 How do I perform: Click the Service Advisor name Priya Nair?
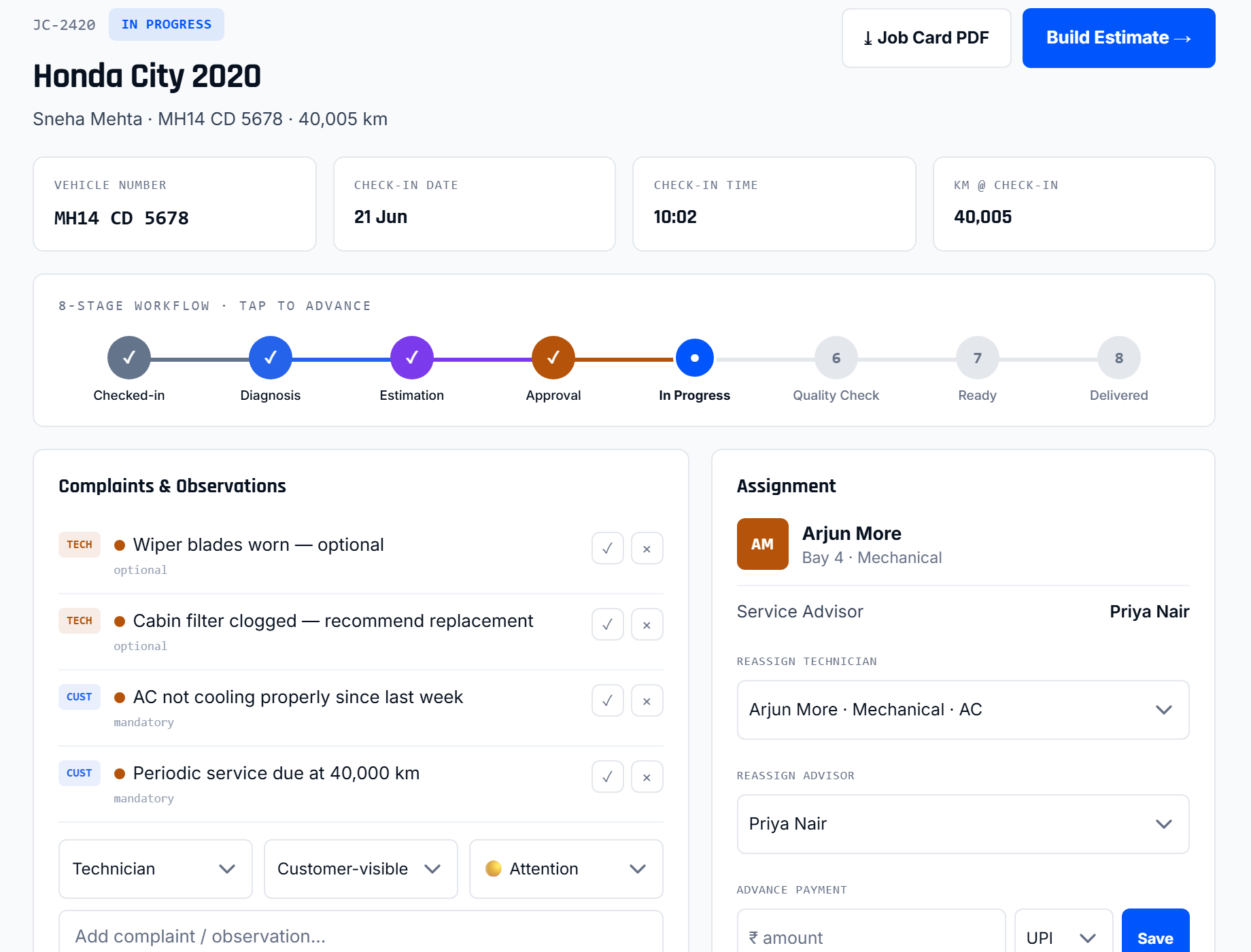[1150, 611]
